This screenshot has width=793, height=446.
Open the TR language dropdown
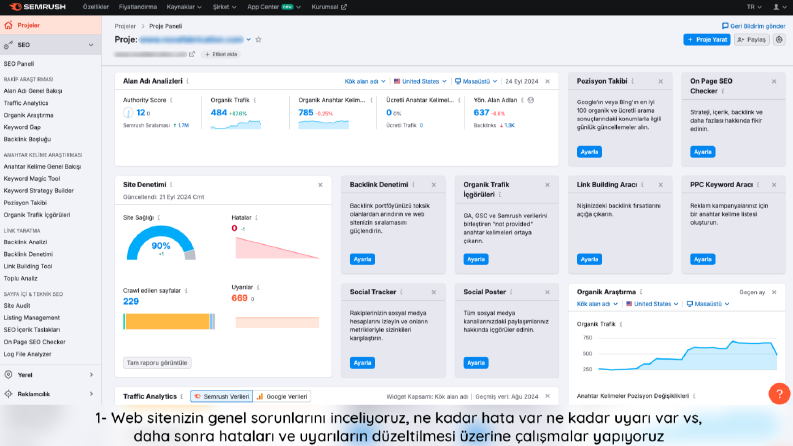[x=754, y=7]
